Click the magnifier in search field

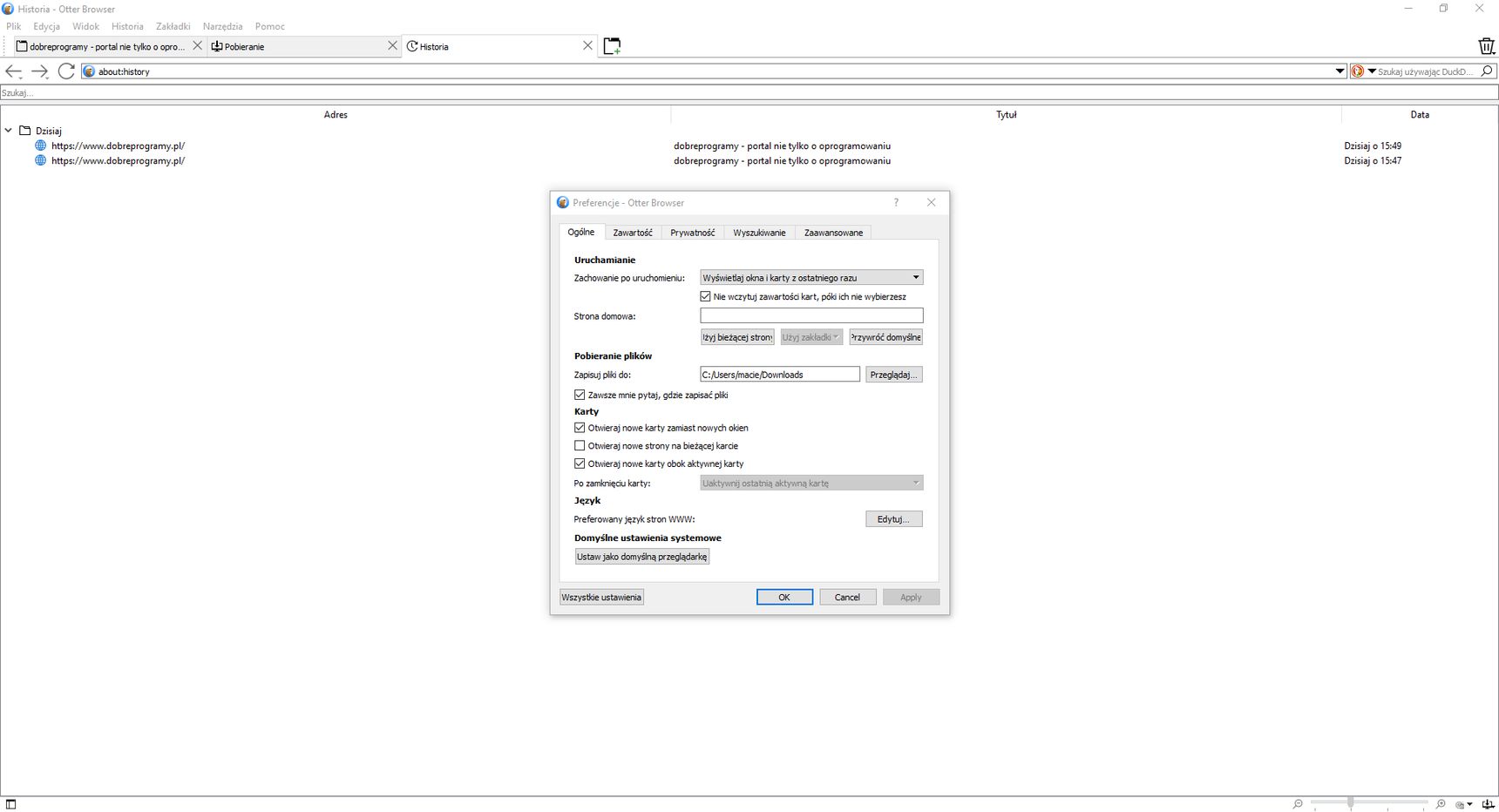[1487, 71]
